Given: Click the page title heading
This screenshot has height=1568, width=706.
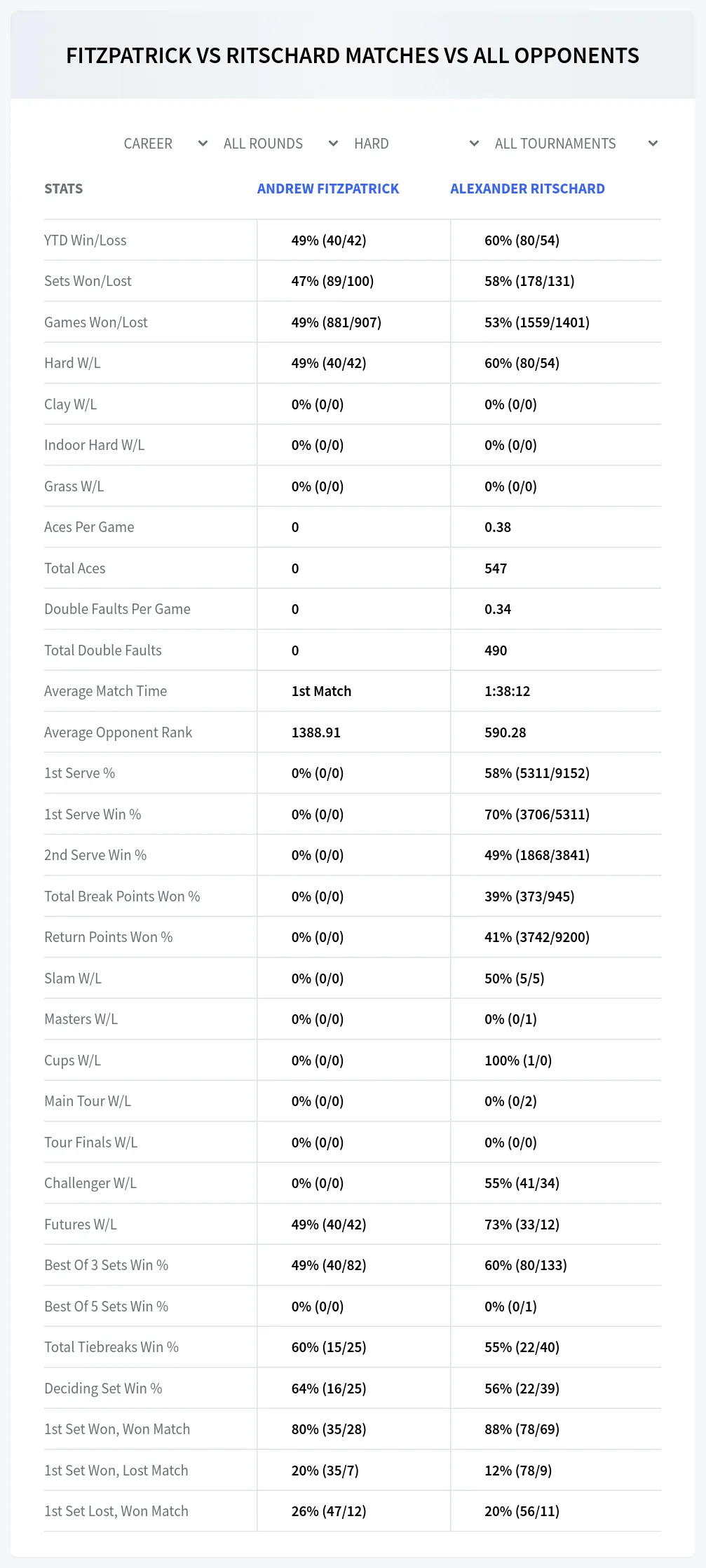Looking at the screenshot, I should point(353,55).
